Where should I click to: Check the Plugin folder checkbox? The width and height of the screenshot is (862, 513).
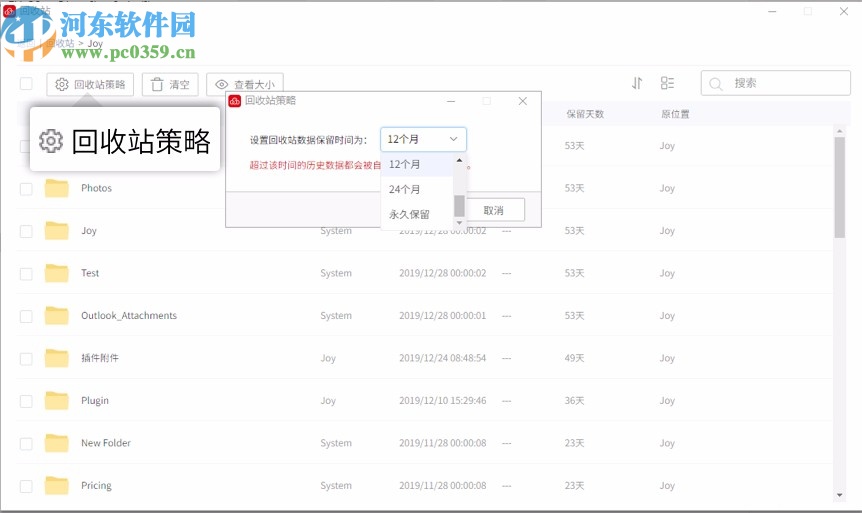(x=26, y=401)
